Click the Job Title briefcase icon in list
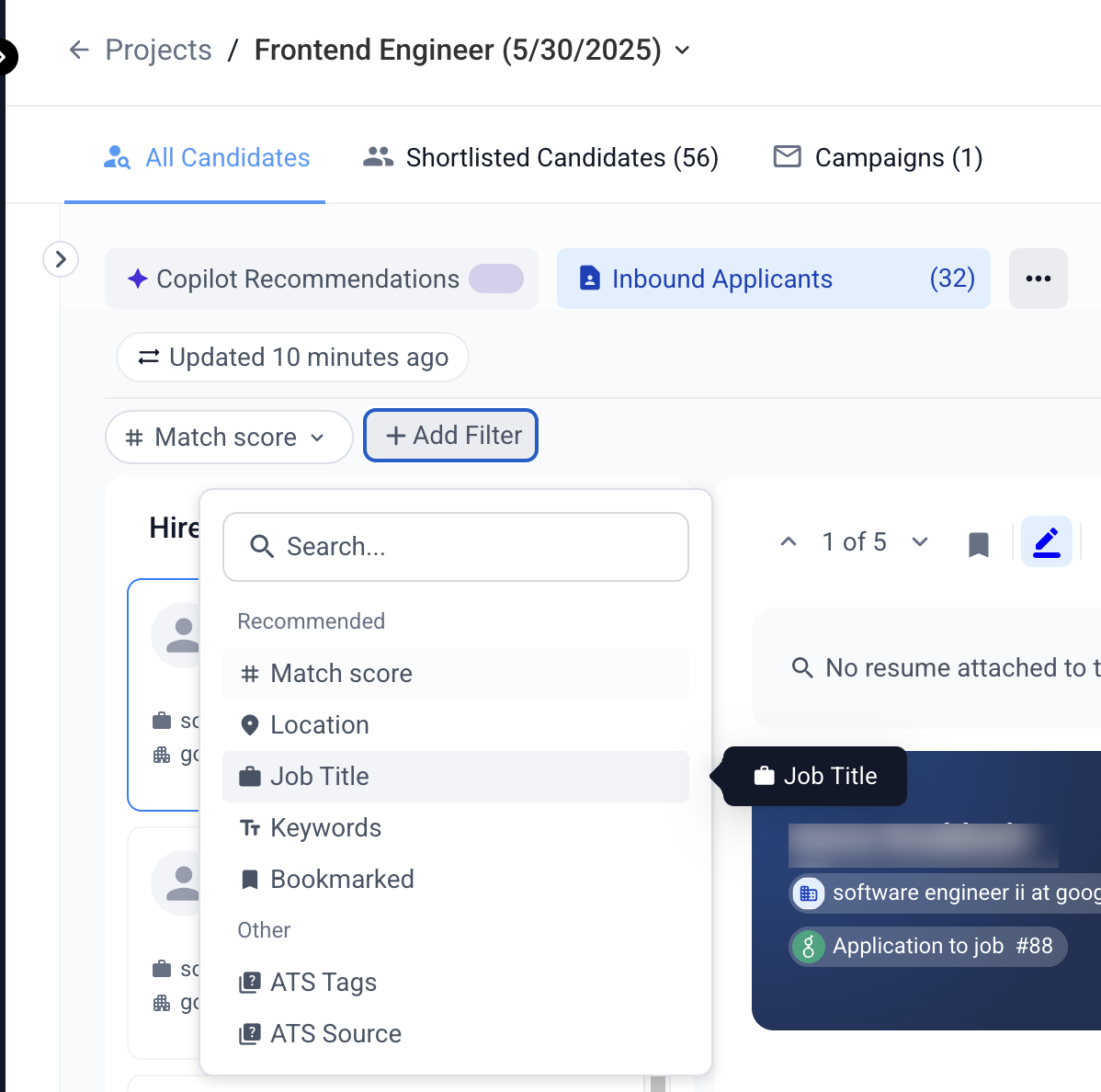1101x1092 pixels. point(249,776)
